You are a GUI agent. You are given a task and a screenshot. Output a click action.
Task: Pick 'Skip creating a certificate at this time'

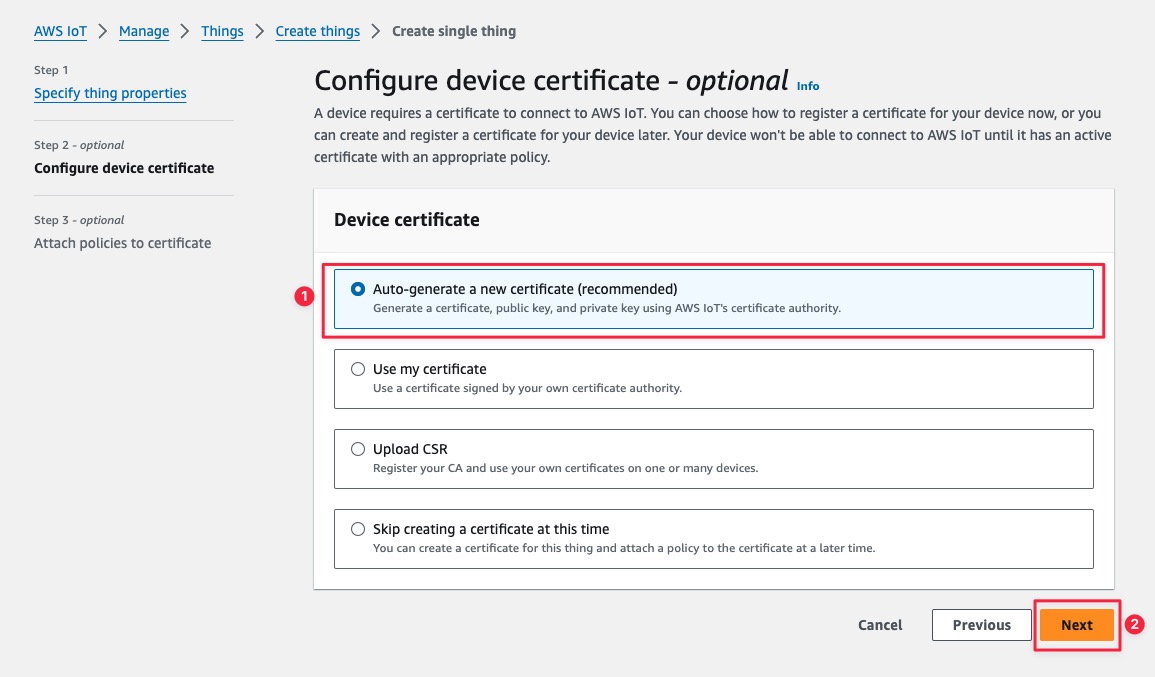358,529
